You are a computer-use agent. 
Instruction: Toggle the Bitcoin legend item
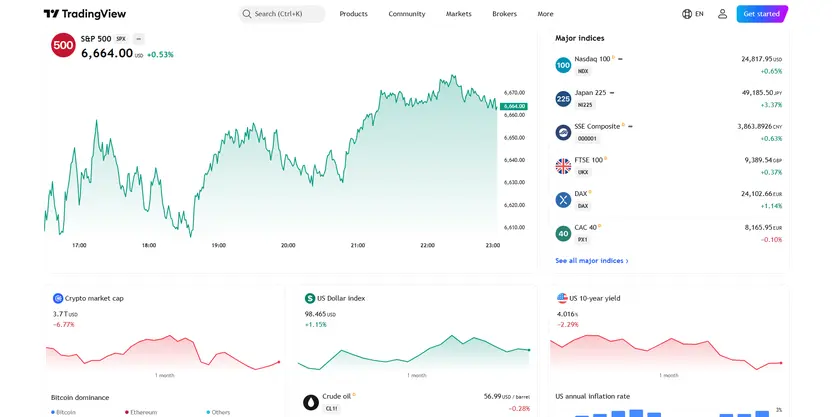(x=64, y=412)
